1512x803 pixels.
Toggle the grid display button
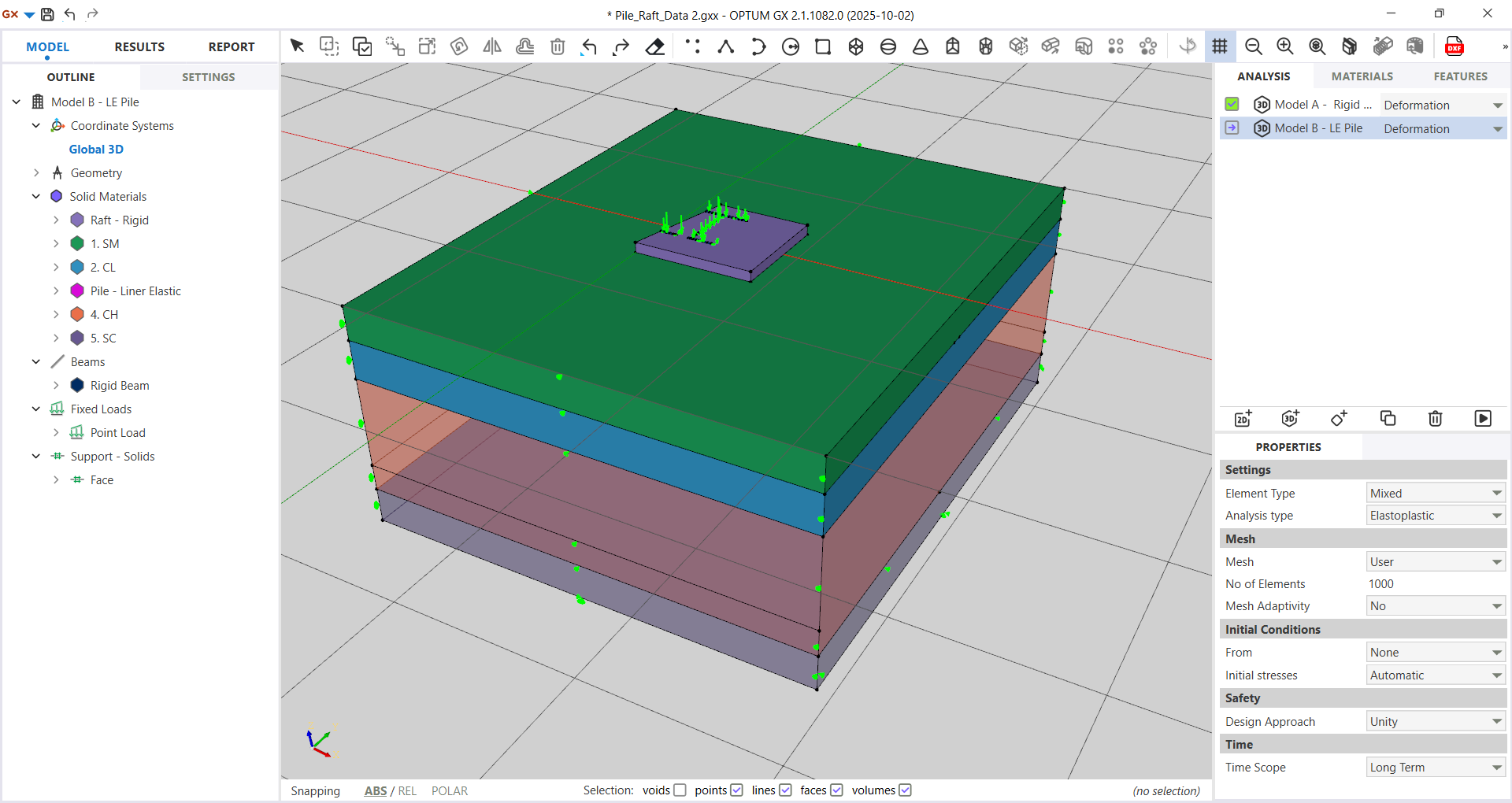[1219, 46]
